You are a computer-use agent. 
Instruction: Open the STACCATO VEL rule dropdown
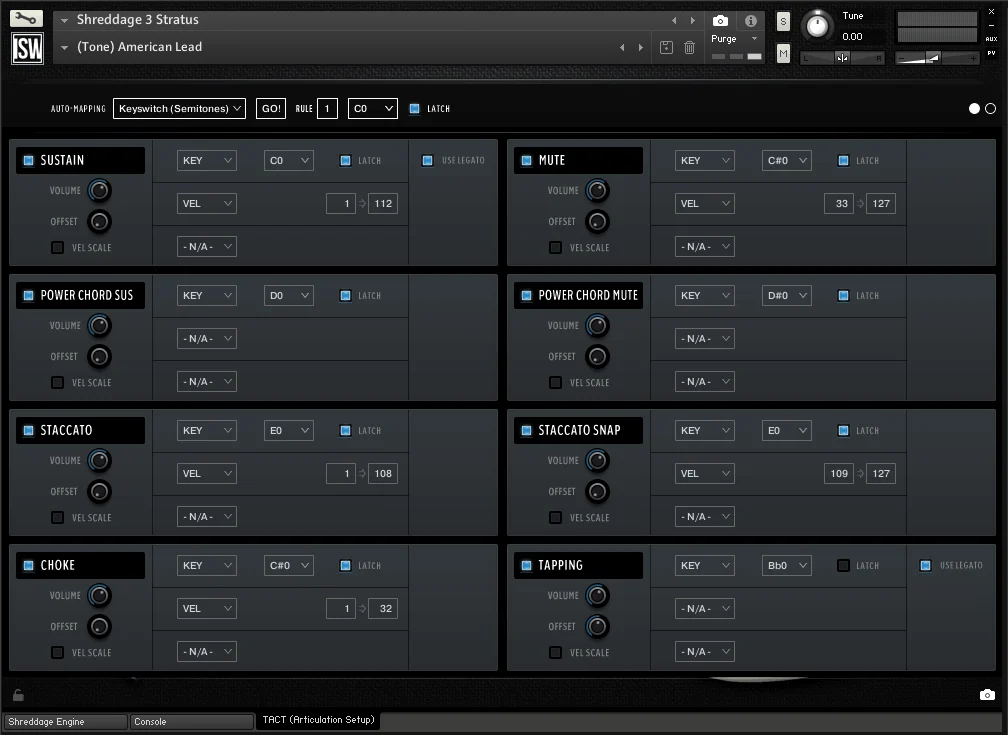coord(206,473)
